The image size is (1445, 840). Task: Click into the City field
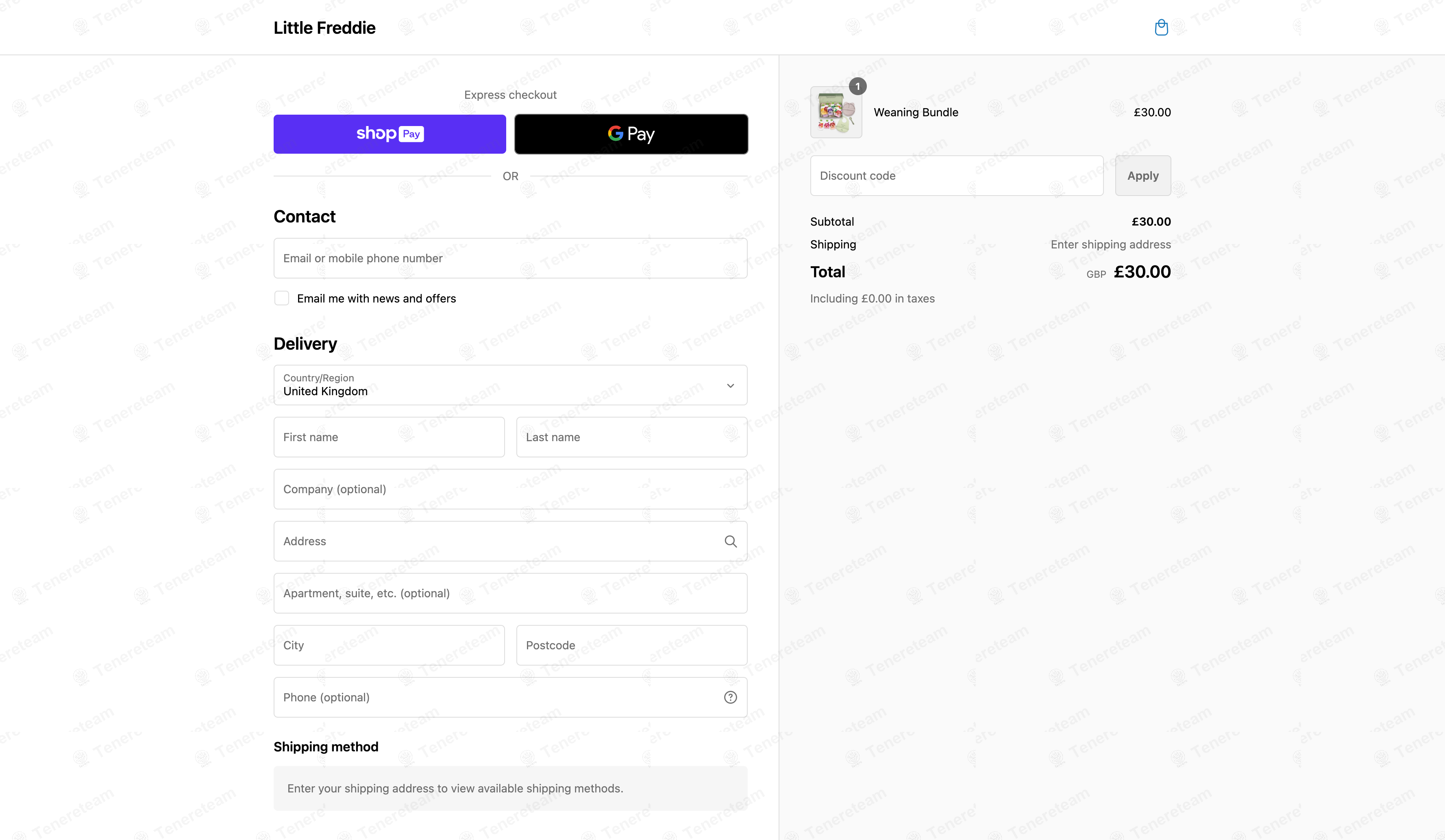390,645
